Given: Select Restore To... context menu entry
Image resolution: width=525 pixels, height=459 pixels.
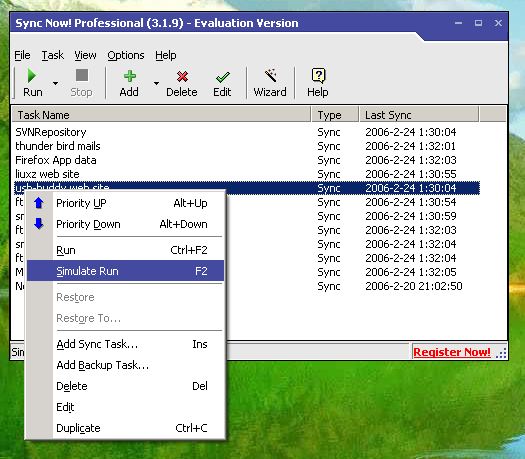Looking at the screenshot, I should click(x=126, y=318).
